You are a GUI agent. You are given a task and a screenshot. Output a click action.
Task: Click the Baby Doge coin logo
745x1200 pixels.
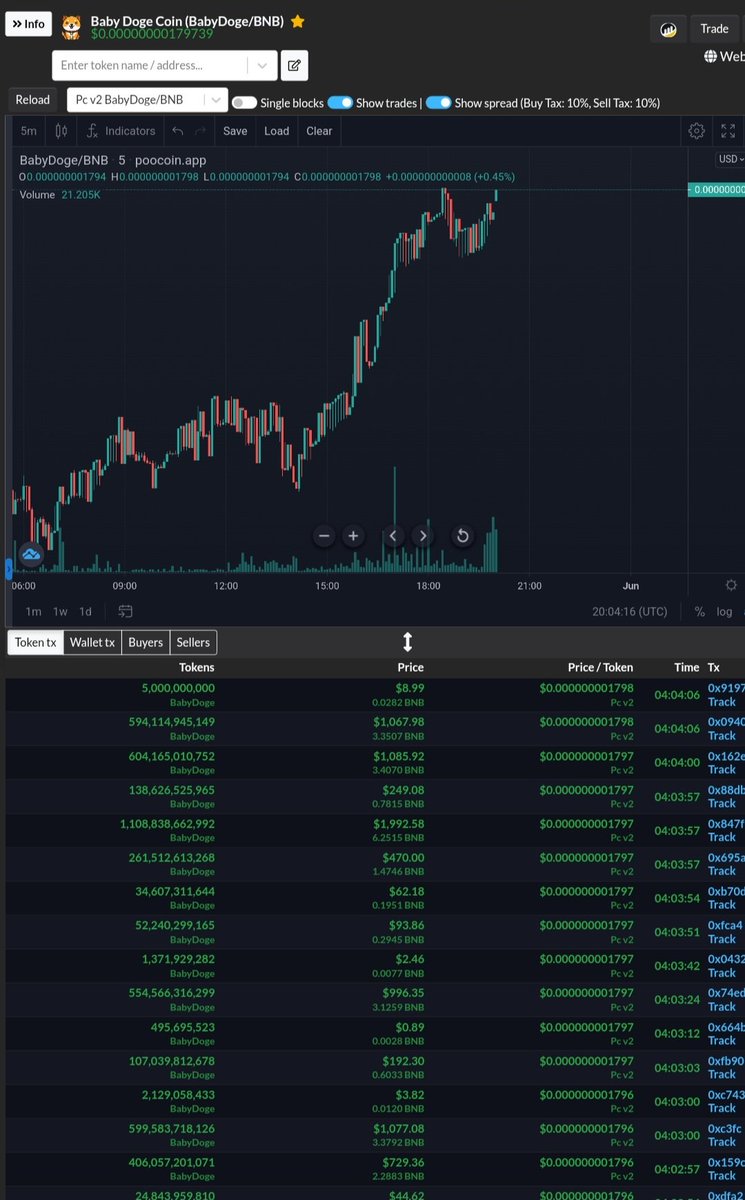tap(71, 27)
